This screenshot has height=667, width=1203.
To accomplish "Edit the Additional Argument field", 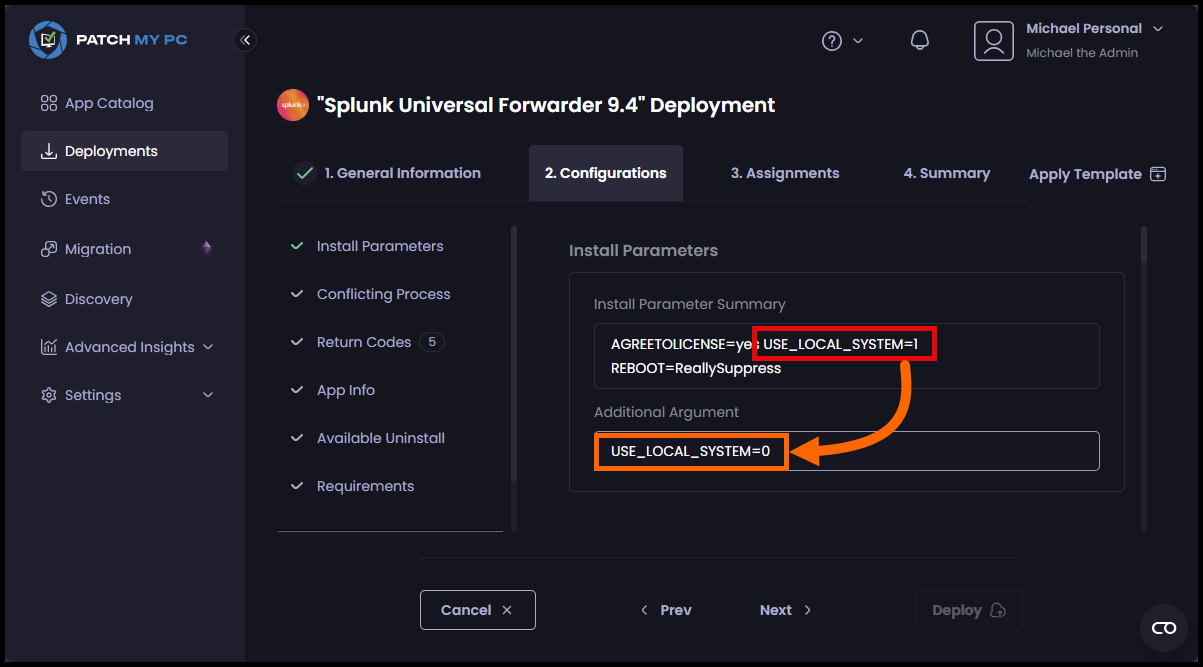I will (x=847, y=451).
